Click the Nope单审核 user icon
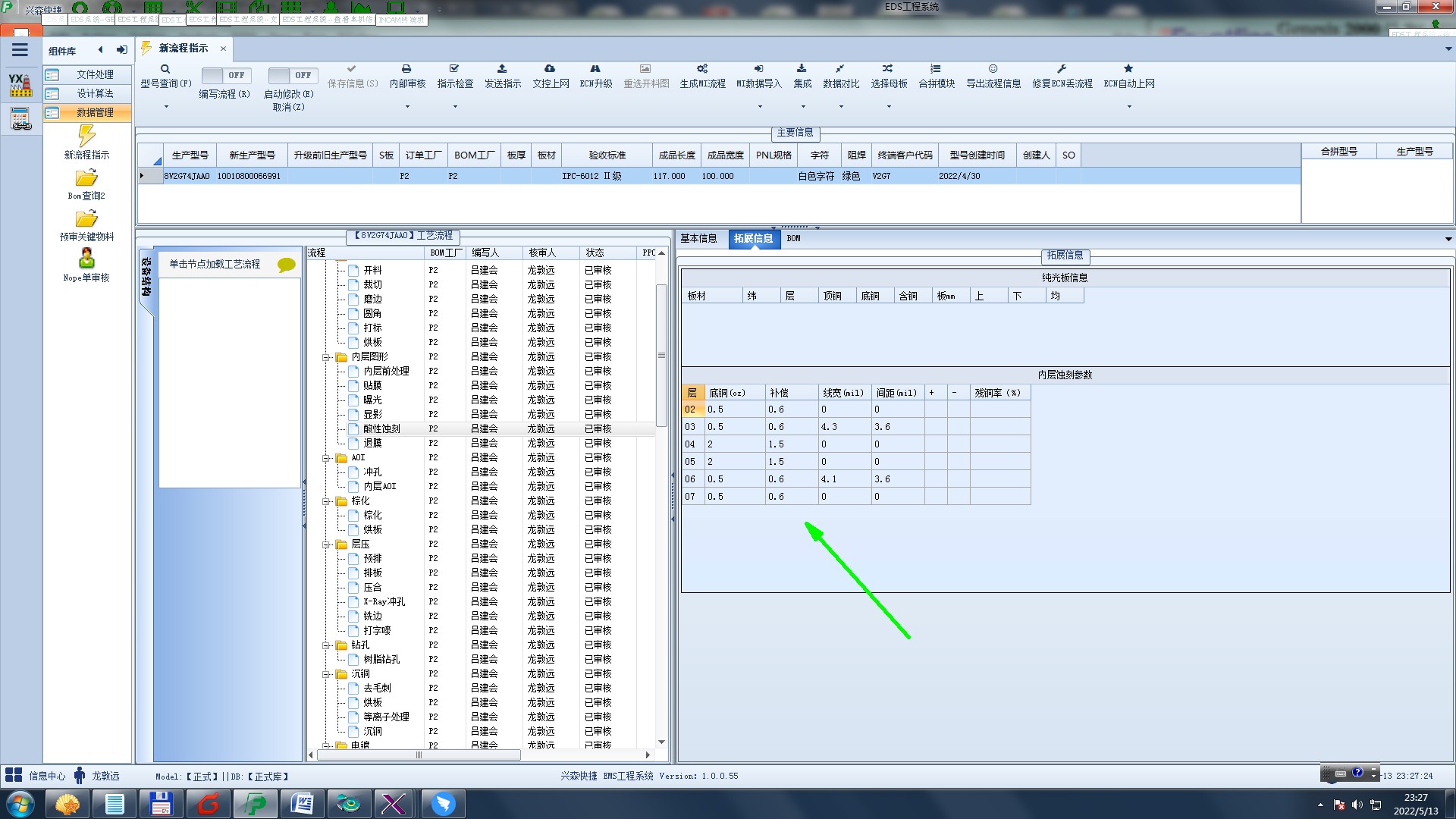The height and width of the screenshot is (819, 1456). coord(86,259)
